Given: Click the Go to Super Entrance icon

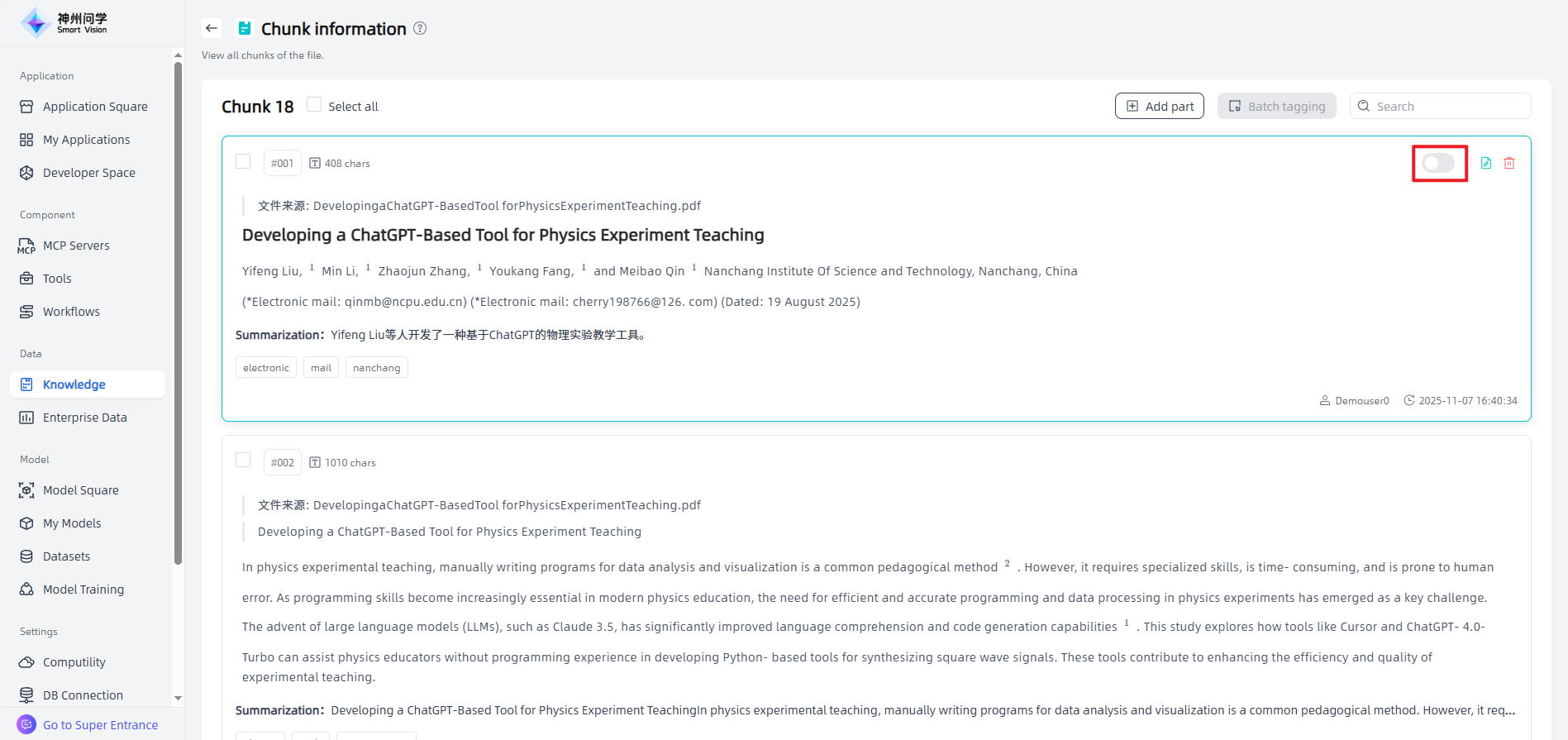Looking at the screenshot, I should click(26, 724).
